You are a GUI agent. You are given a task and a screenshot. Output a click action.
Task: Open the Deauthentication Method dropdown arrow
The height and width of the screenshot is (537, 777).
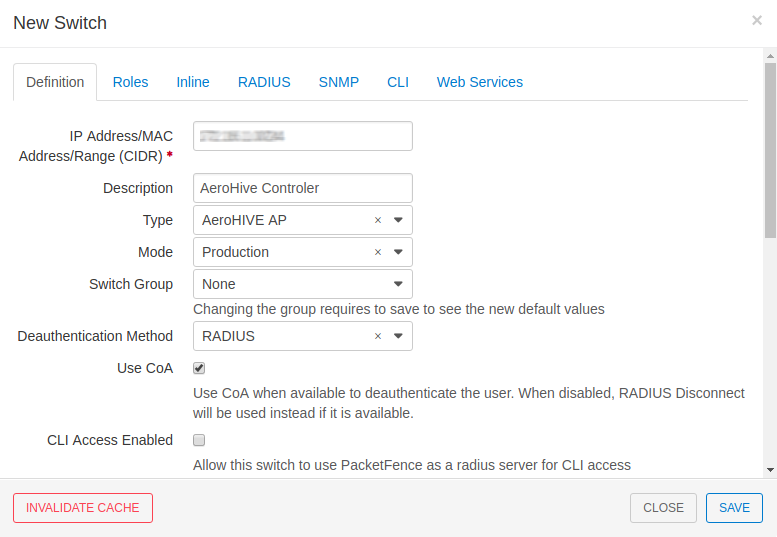click(x=398, y=336)
